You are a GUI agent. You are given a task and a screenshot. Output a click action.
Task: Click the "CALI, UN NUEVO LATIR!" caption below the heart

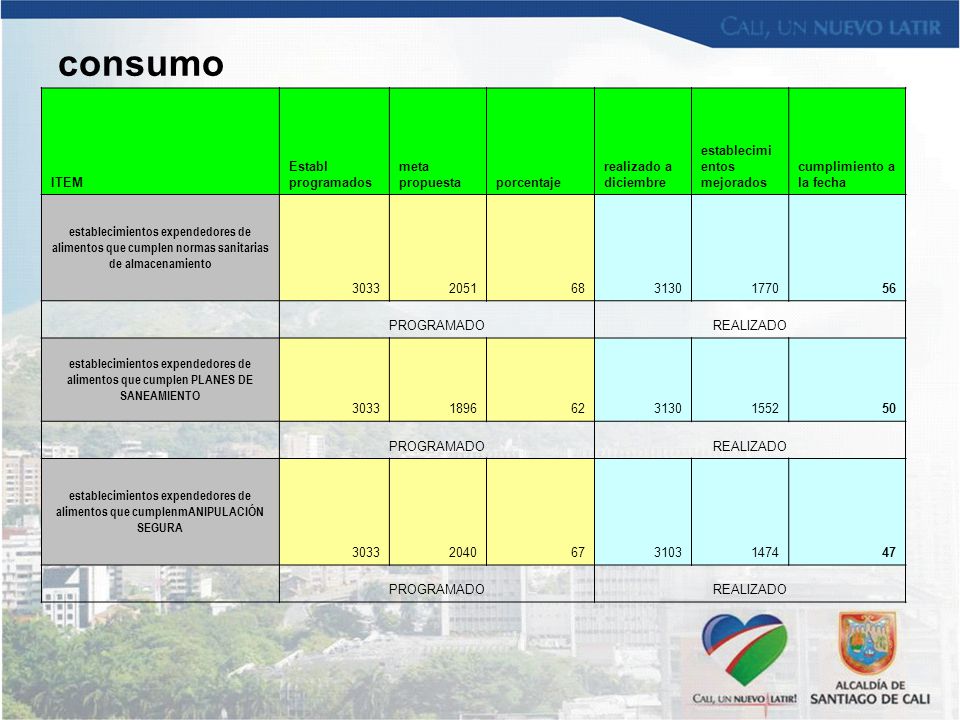pyautogui.click(x=744, y=699)
